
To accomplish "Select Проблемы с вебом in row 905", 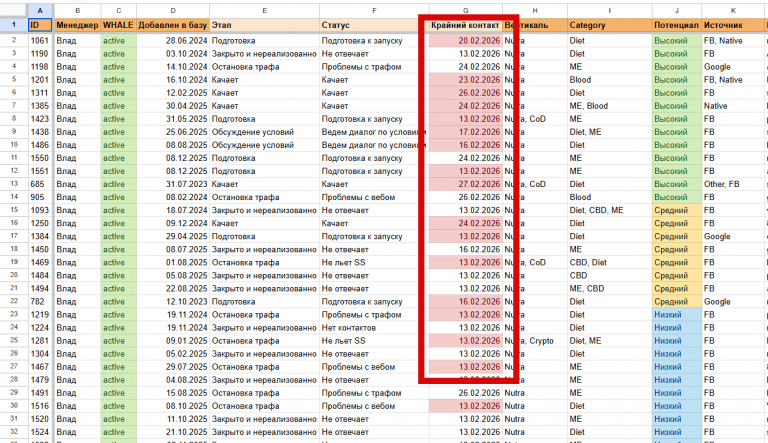I will point(374,197).
